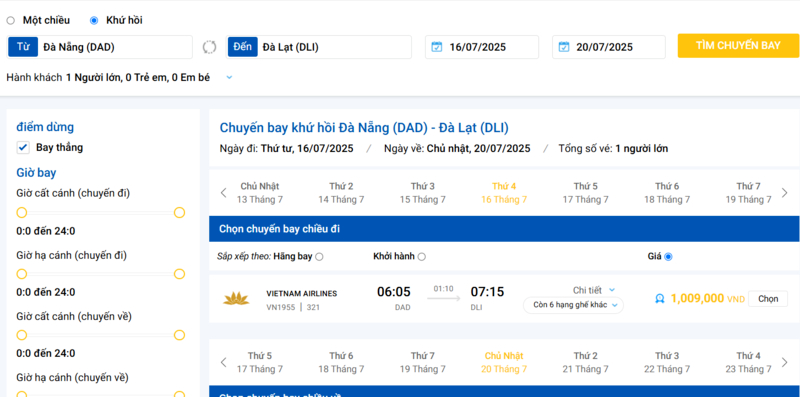Go to previous week in return date strip
The width and height of the screenshot is (800, 397).
223,362
